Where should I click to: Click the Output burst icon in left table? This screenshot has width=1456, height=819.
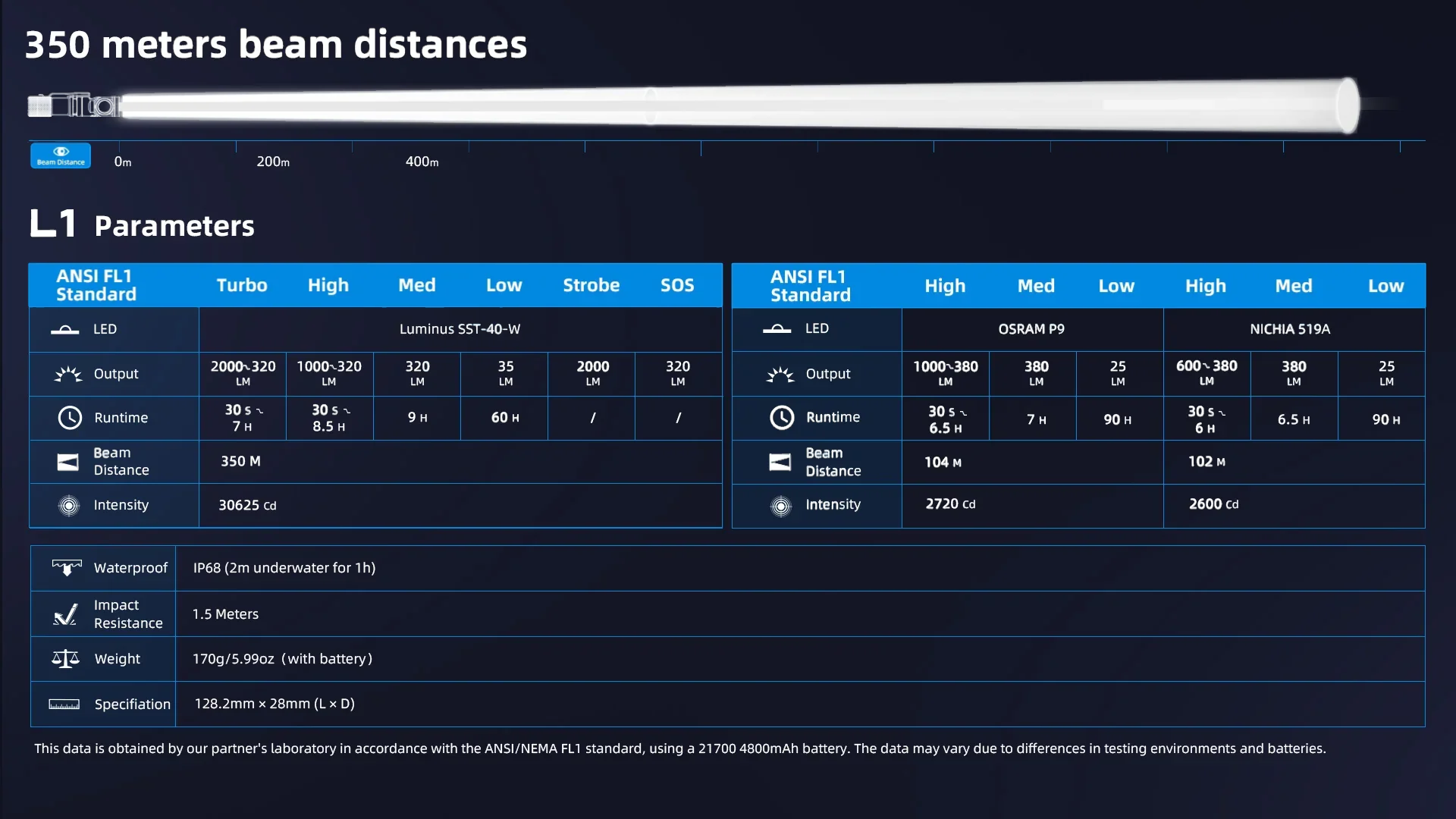click(x=67, y=374)
